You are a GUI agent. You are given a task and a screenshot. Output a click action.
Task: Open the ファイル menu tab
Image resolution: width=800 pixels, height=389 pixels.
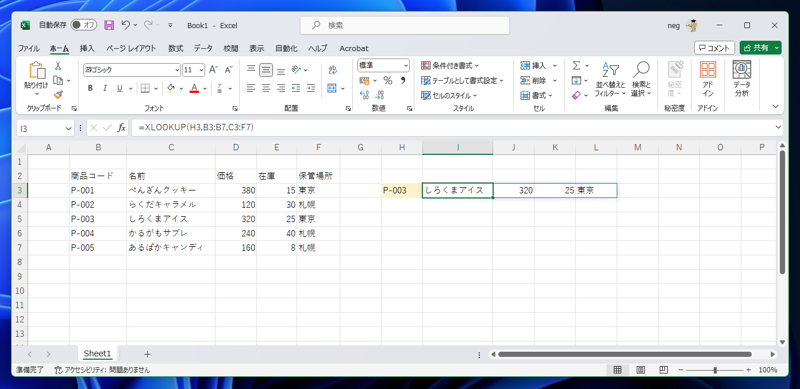tap(29, 48)
